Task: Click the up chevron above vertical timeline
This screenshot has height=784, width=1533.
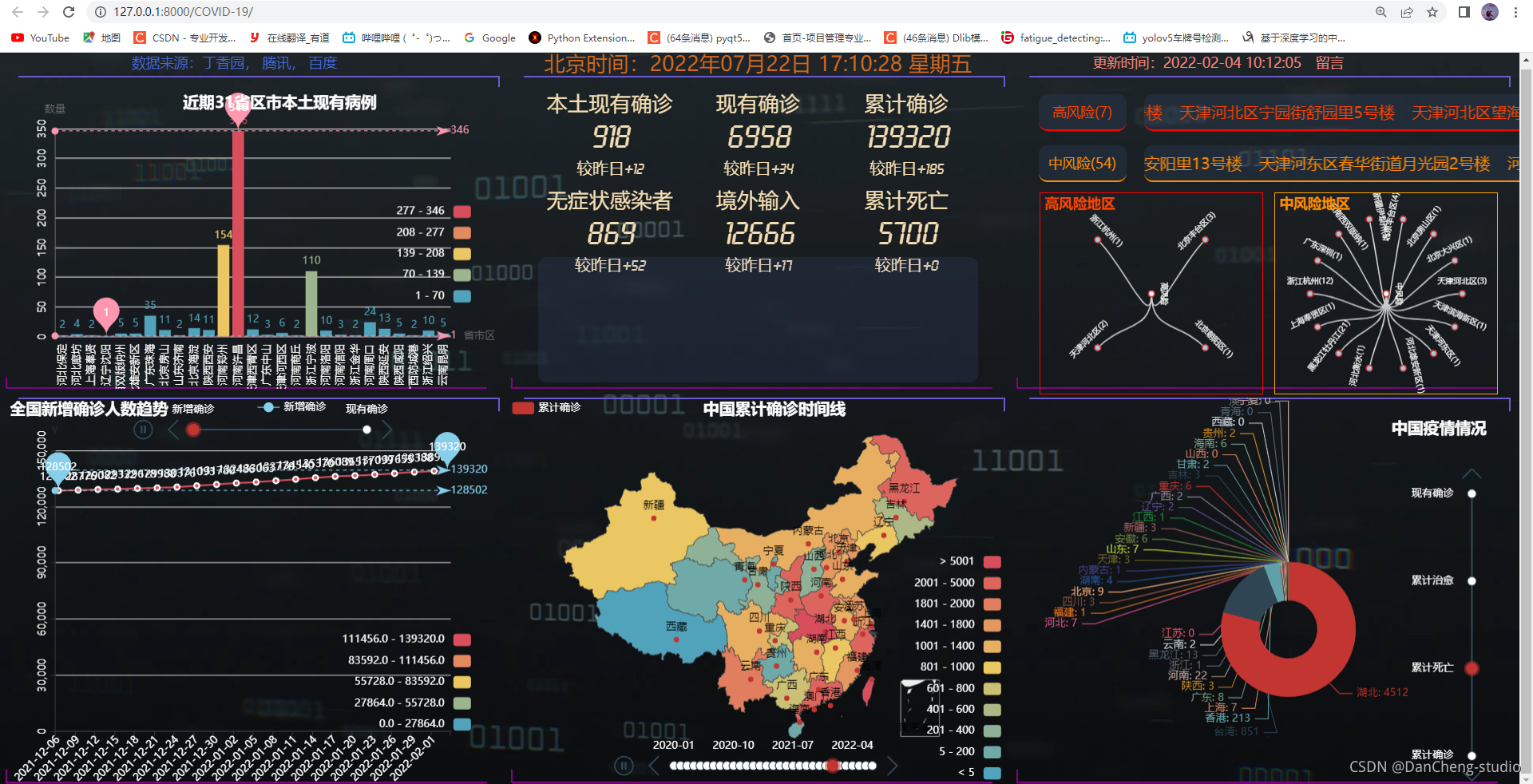Action: pyautogui.click(x=1472, y=473)
